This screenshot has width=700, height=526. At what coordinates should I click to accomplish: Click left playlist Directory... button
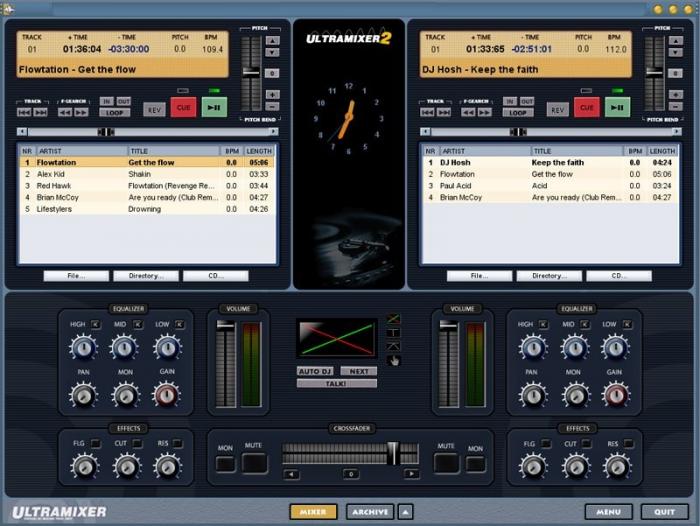pyautogui.click(x=146, y=276)
